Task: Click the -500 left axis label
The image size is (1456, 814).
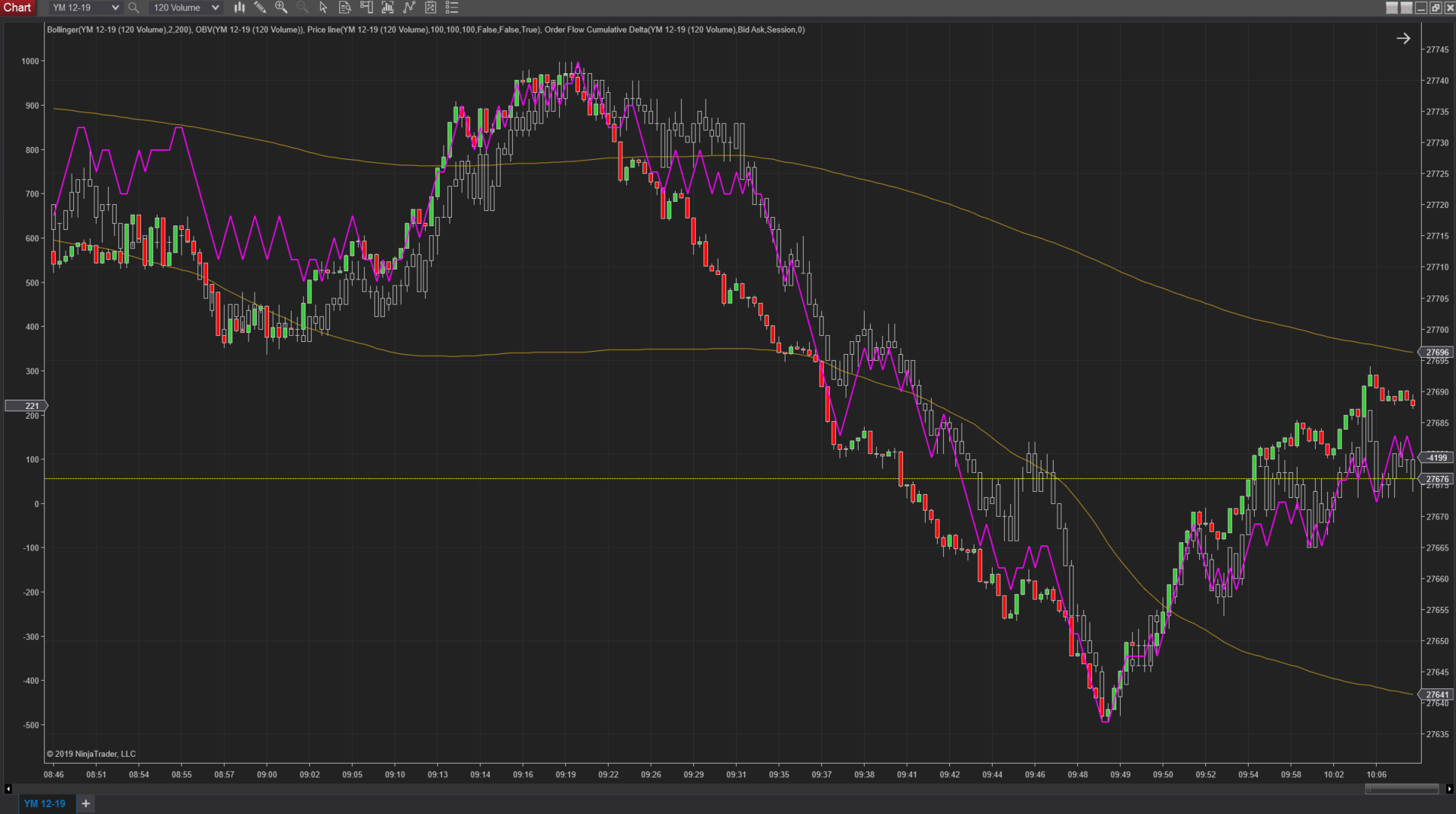Action: pos(30,725)
